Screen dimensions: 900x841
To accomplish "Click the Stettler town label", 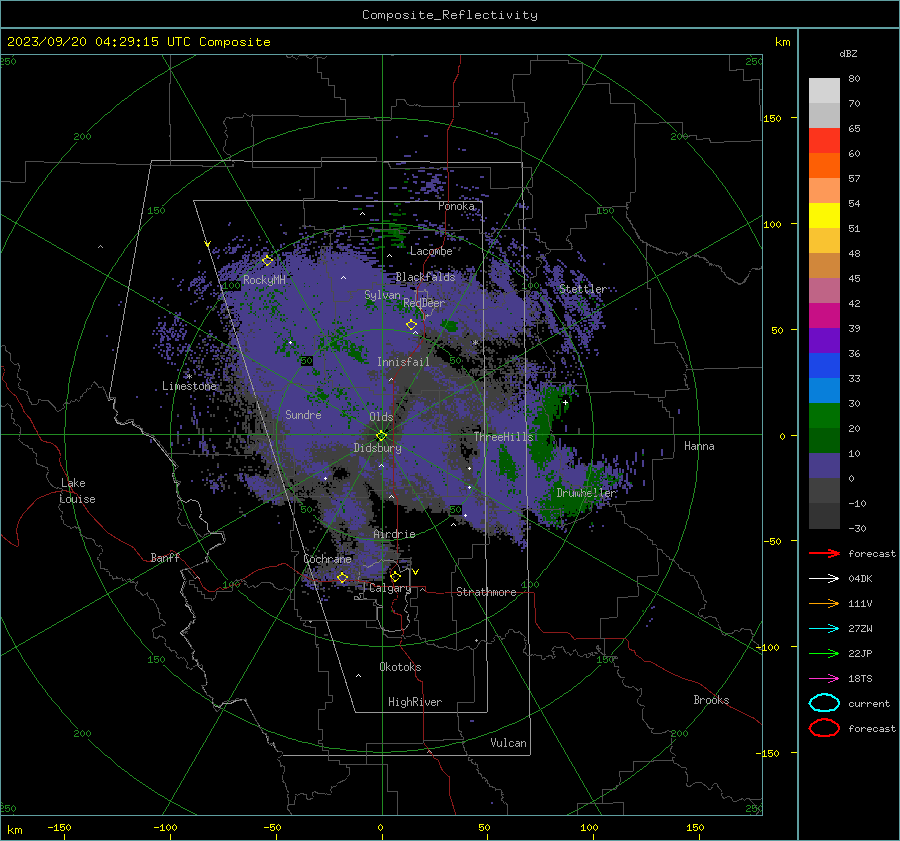I will tap(583, 289).
